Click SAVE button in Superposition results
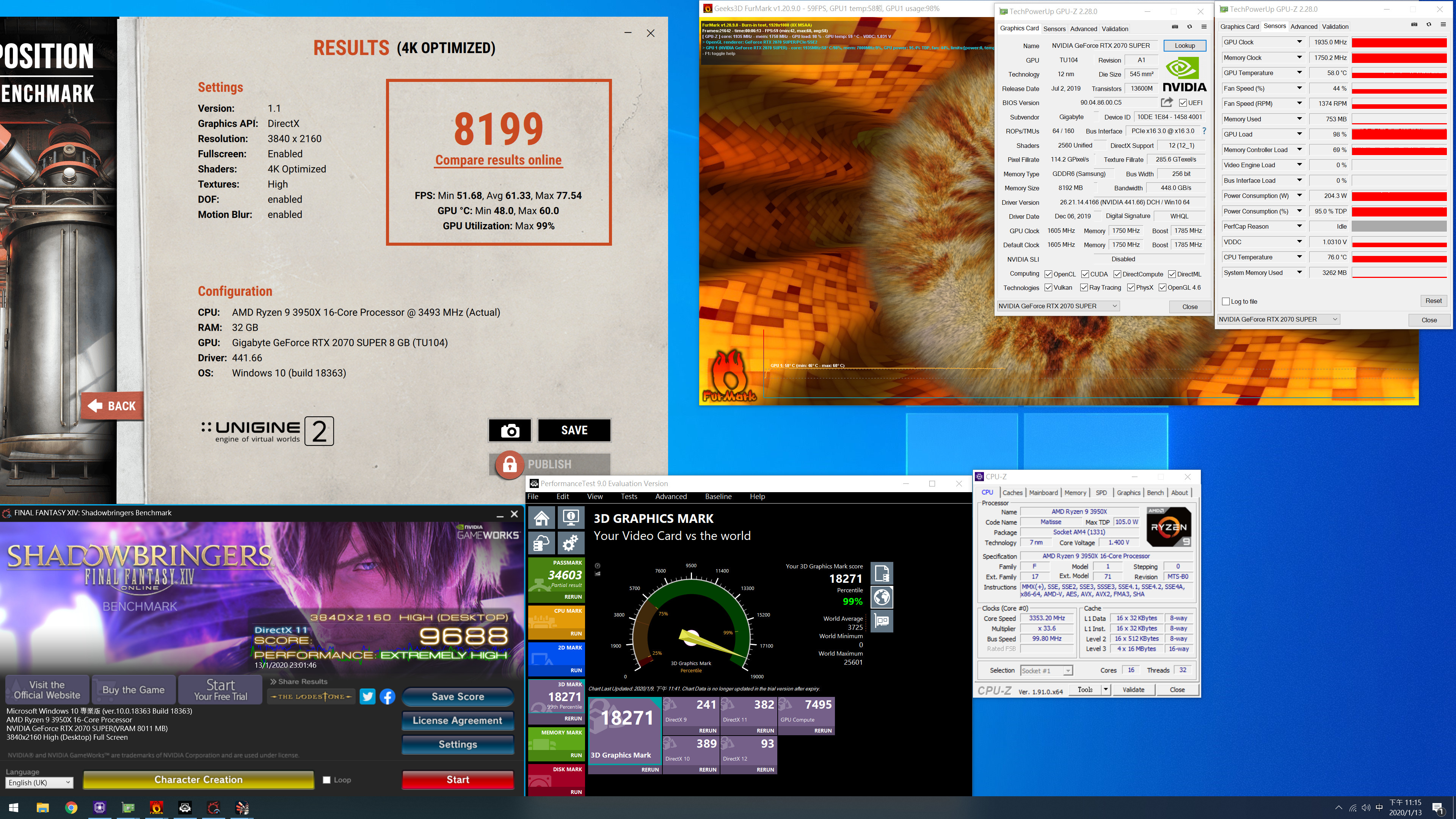 574,430
